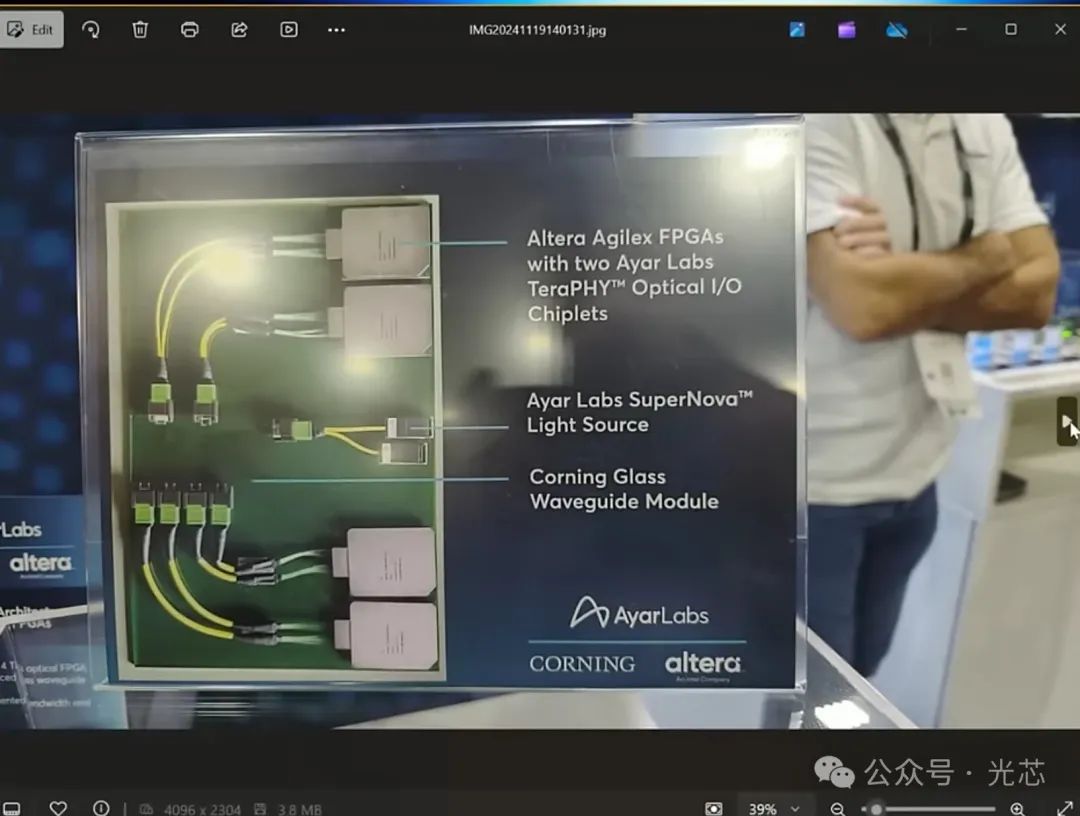Click the displayed photo of AyarLabs display
Image resolution: width=1080 pixels, height=816 pixels.
(540, 421)
